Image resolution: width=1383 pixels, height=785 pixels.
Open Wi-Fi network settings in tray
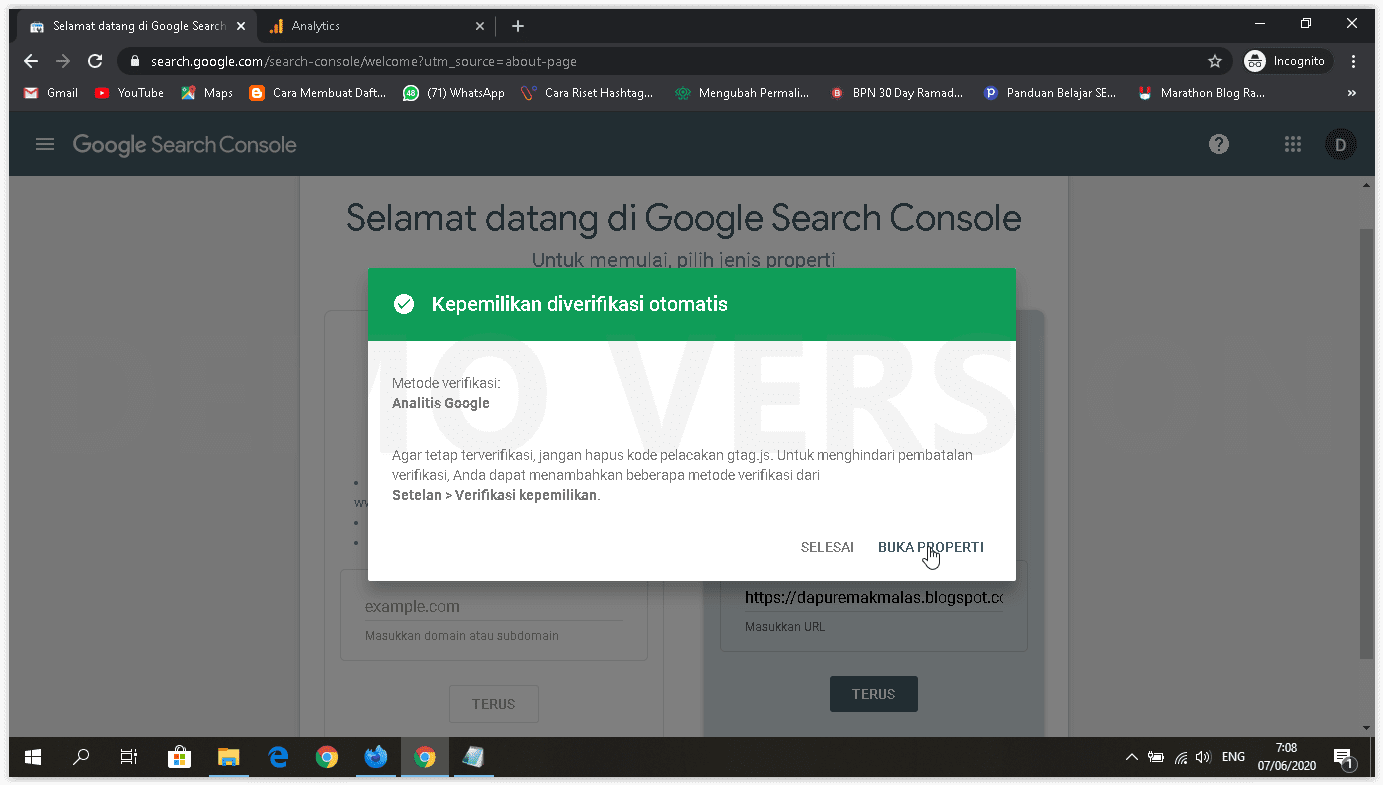pyautogui.click(x=1181, y=757)
